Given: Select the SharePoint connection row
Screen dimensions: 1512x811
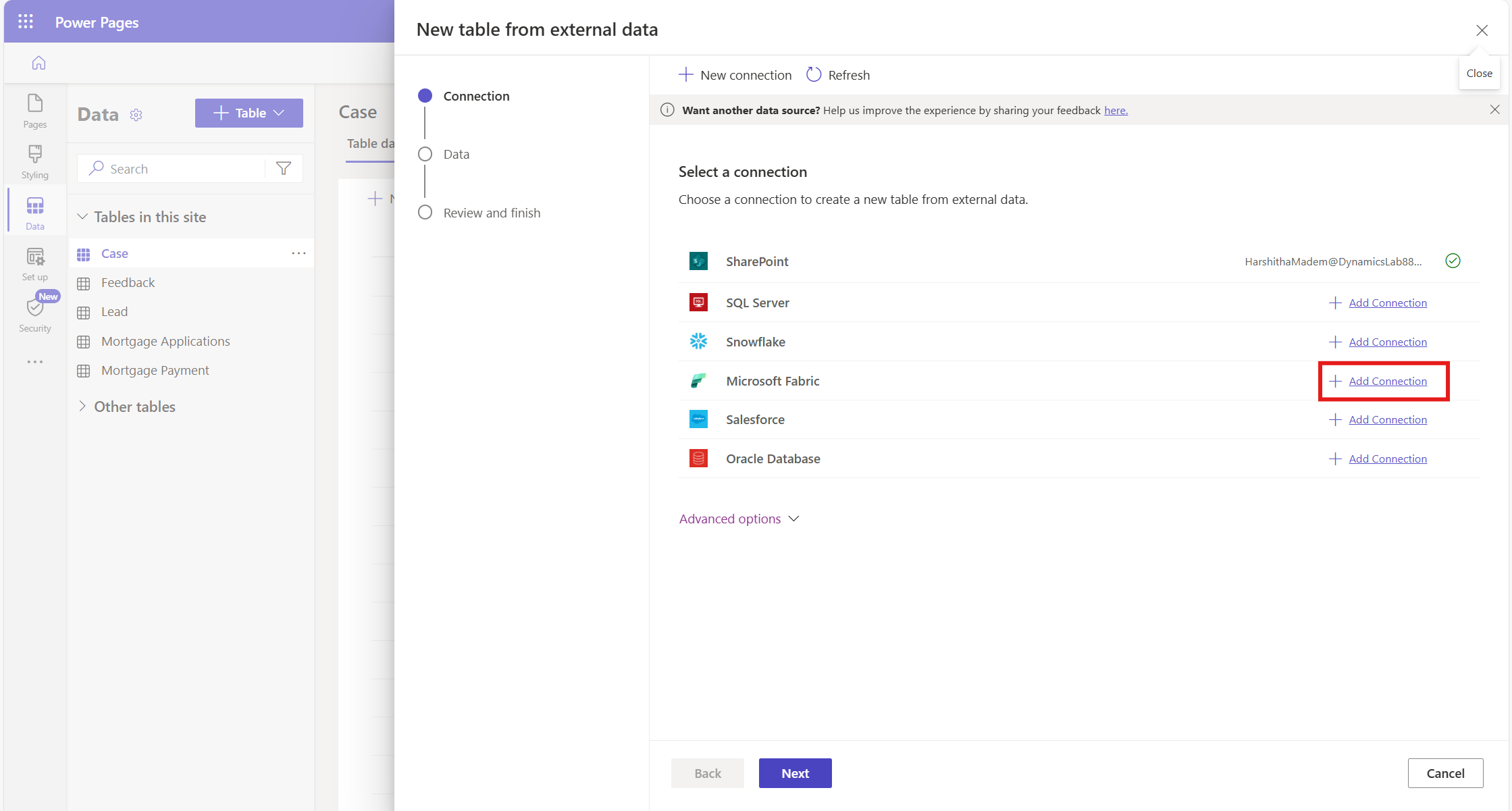Looking at the screenshot, I should click(756, 261).
